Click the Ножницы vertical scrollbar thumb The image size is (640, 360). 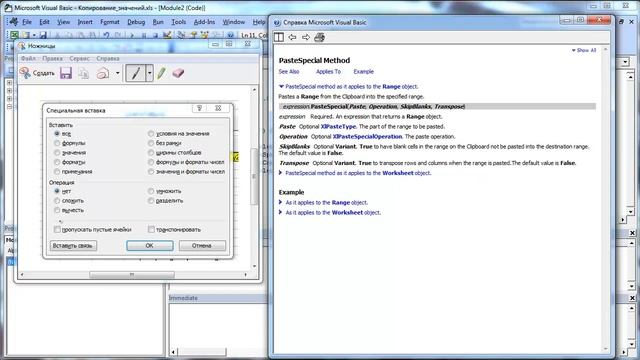click(254, 176)
